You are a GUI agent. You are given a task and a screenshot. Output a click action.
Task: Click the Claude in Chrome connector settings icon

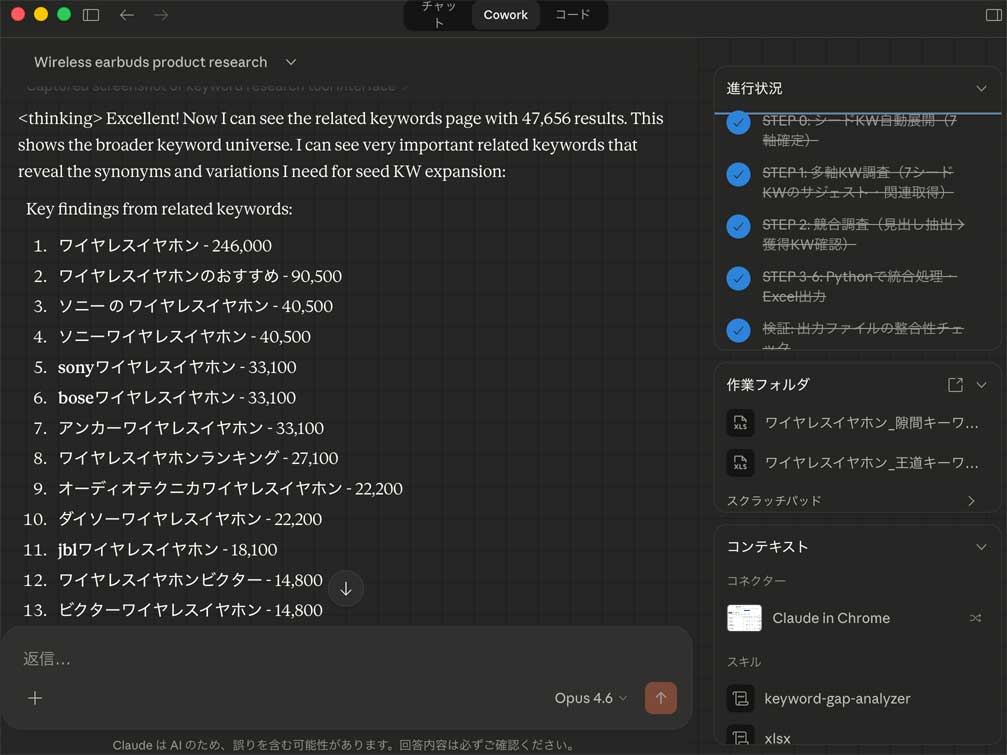click(x=975, y=618)
